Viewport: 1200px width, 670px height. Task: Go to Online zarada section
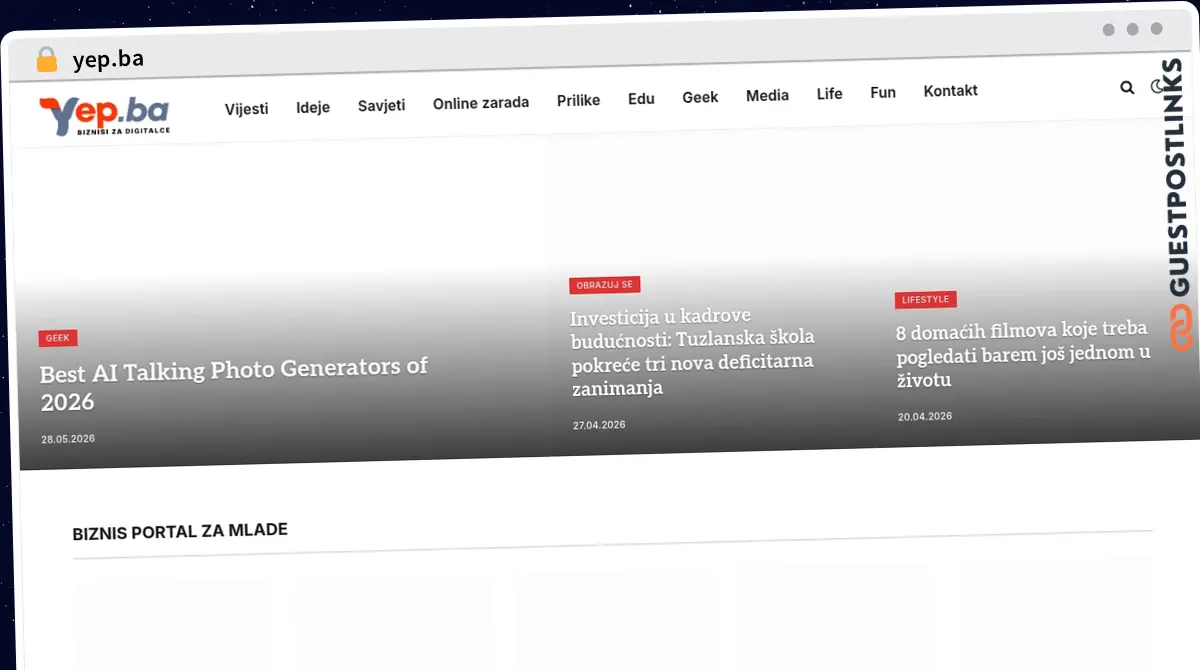click(481, 102)
